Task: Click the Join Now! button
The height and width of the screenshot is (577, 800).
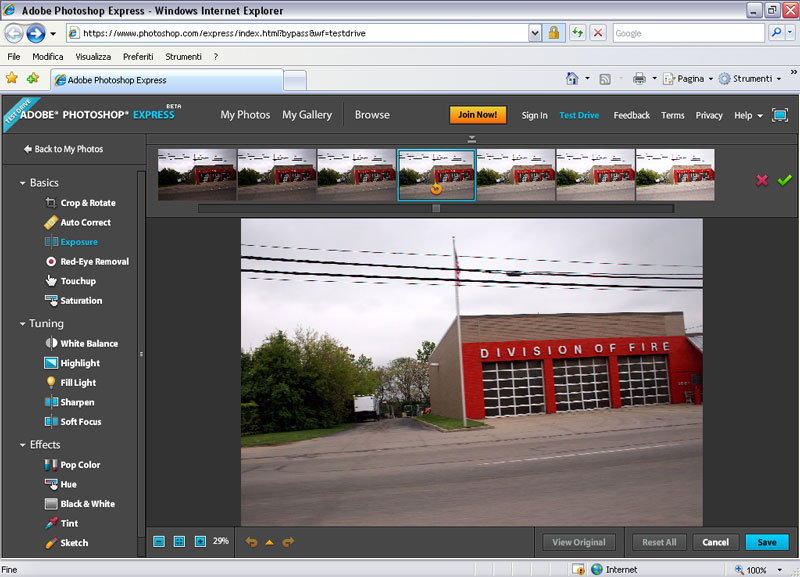Action: (x=478, y=115)
